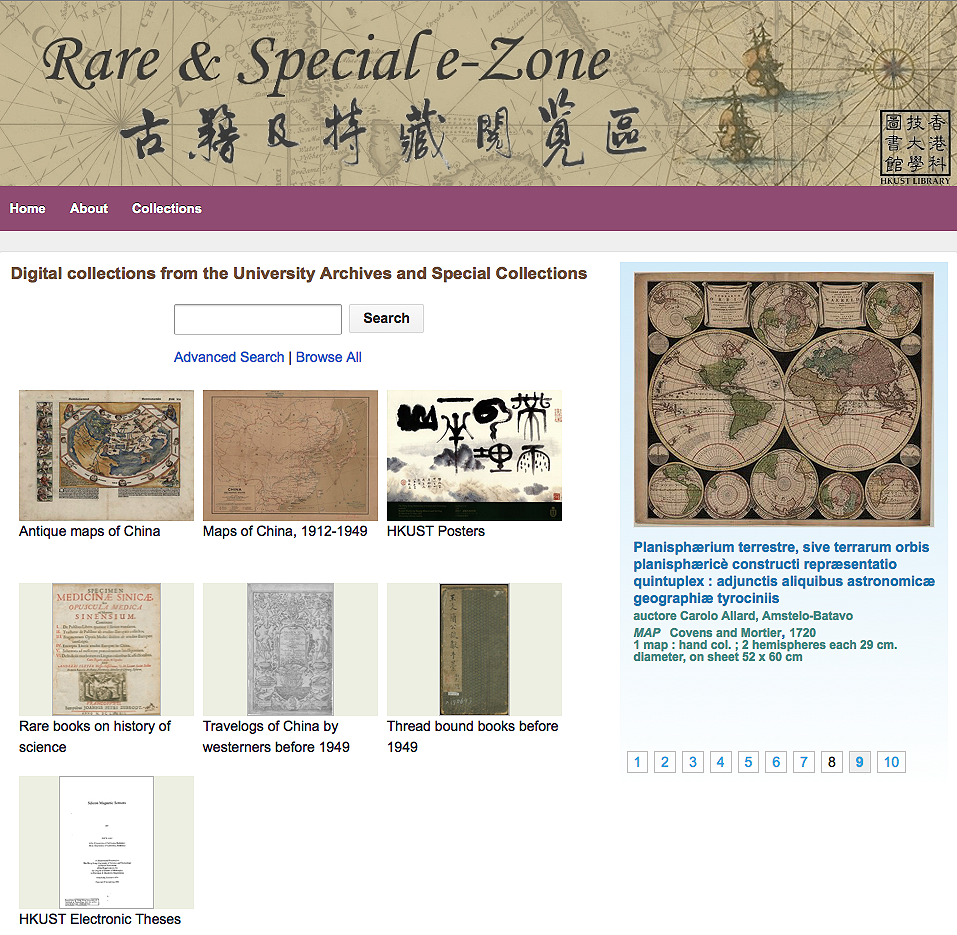This screenshot has width=957, height=935.
Task: Open Travelogs of China thumbnail image
Action: click(291, 649)
